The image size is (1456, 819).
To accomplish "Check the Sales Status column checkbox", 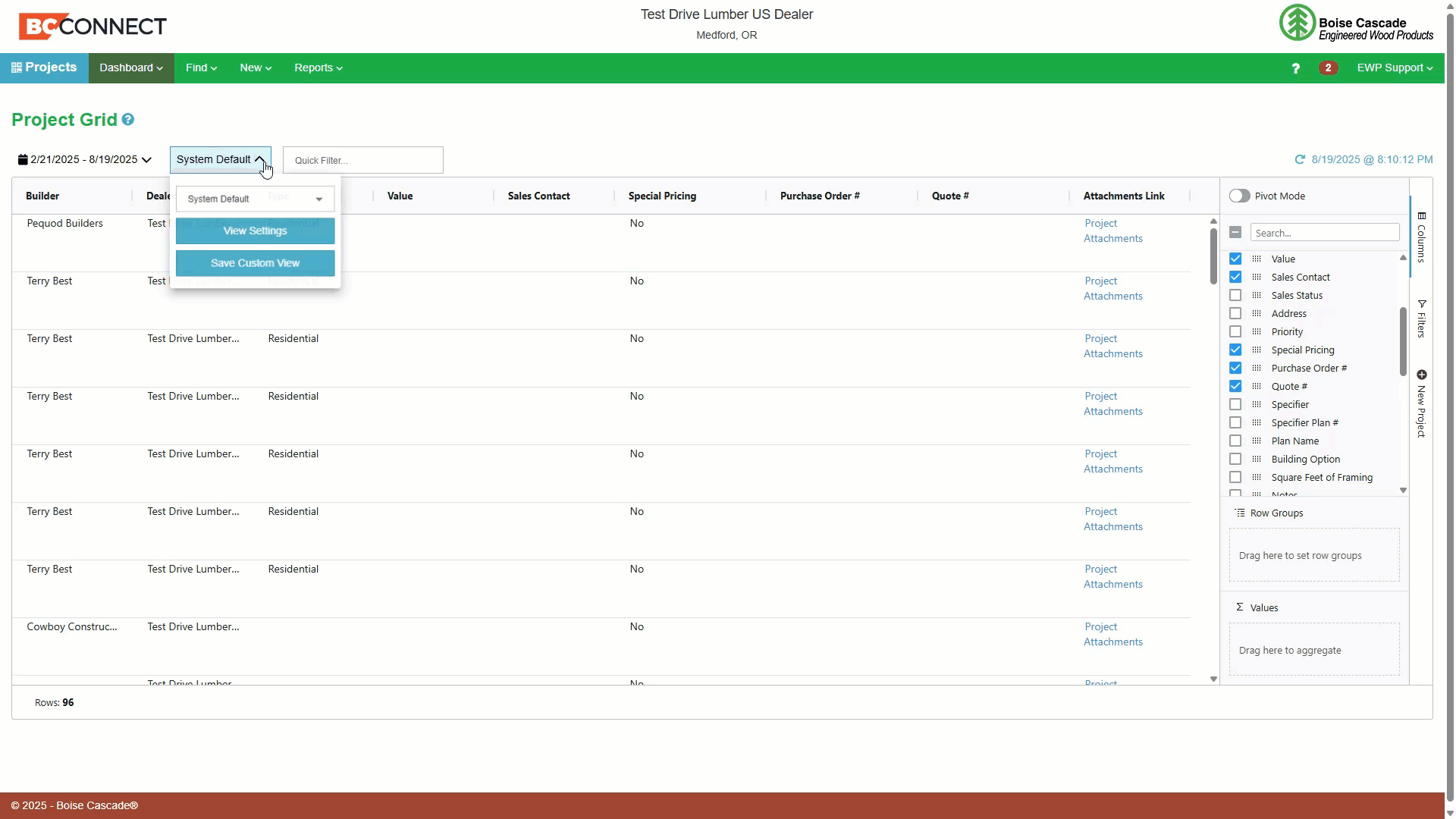I will (1235, 295).
